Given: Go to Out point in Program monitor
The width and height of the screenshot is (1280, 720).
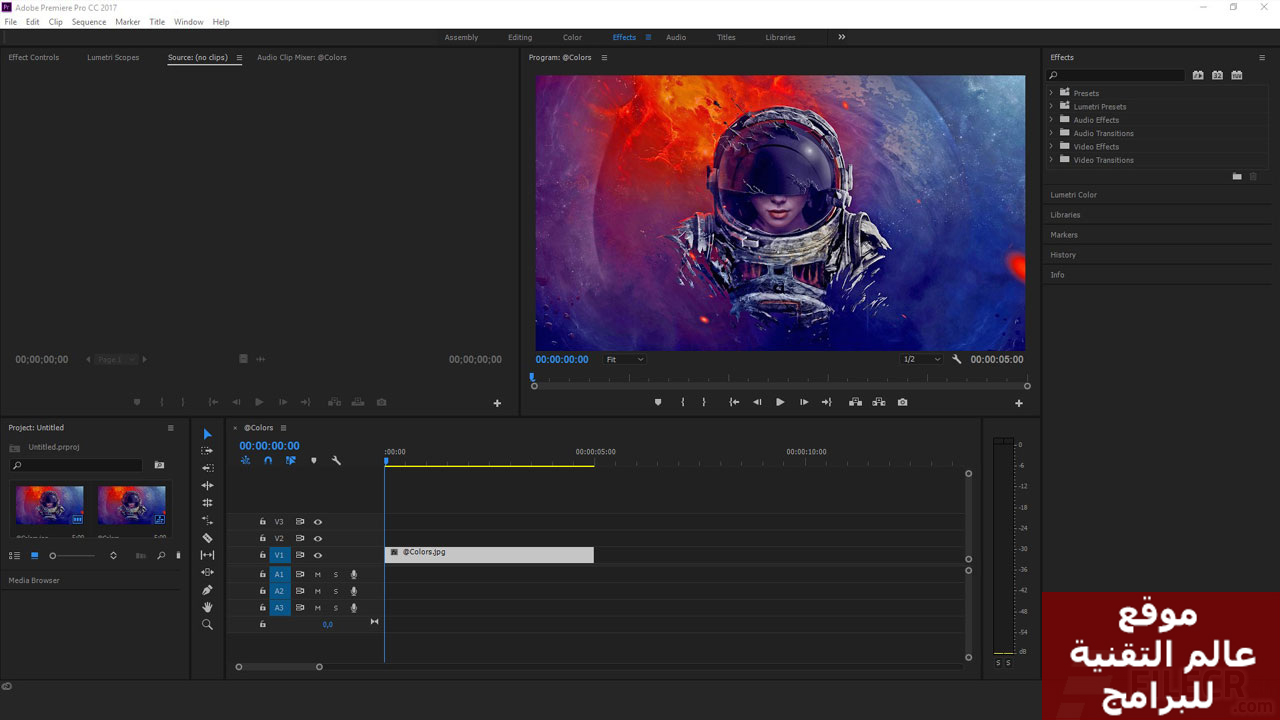Looking at the screenshot, I should click(826, 402).
